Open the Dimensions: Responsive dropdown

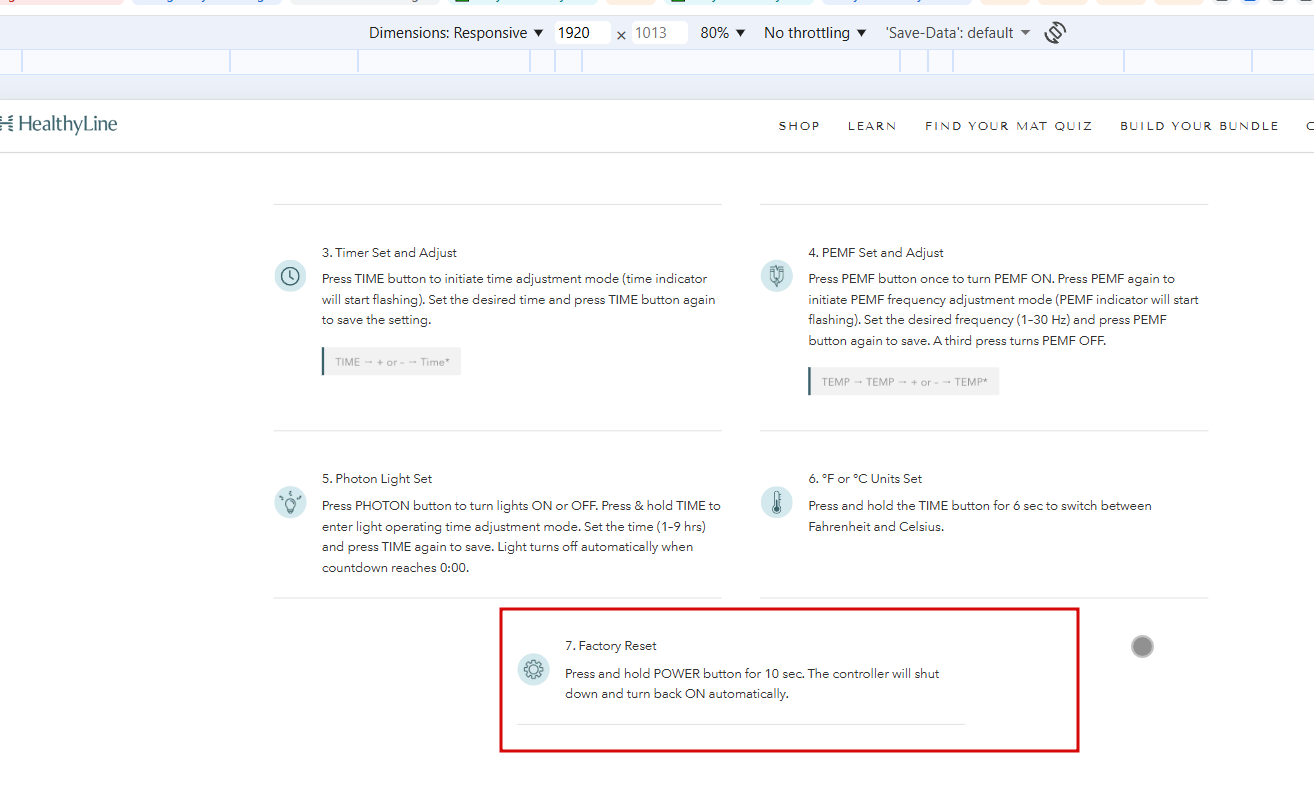[x=456, y=33]
